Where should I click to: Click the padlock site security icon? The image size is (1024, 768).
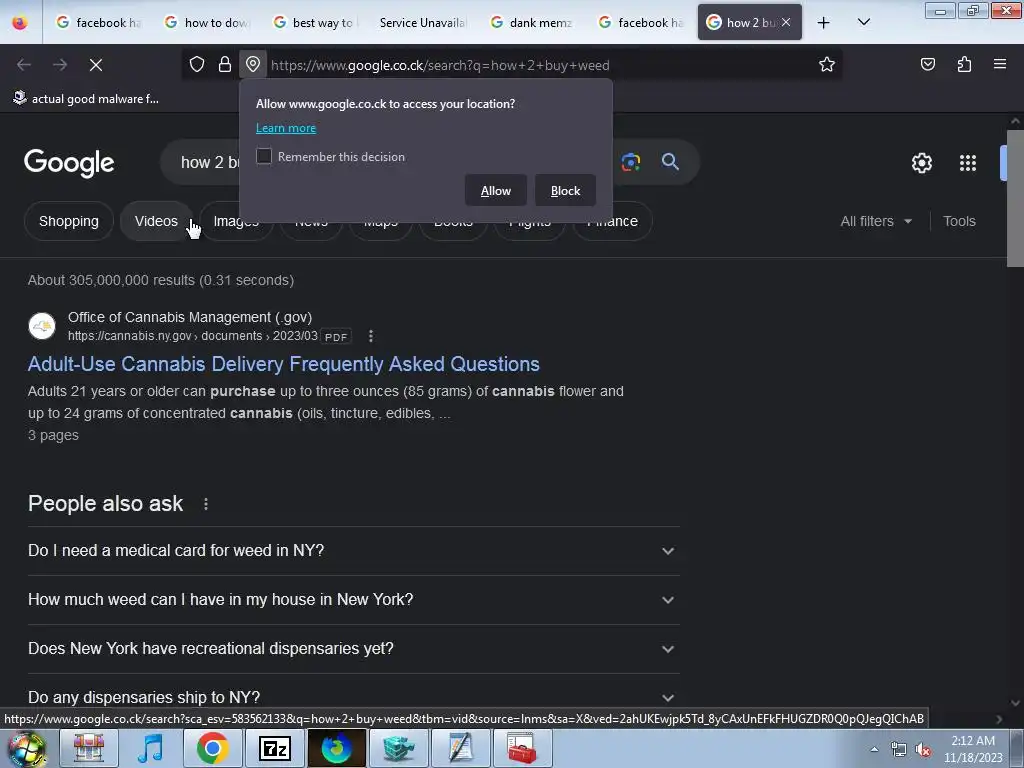coord(225,64)
